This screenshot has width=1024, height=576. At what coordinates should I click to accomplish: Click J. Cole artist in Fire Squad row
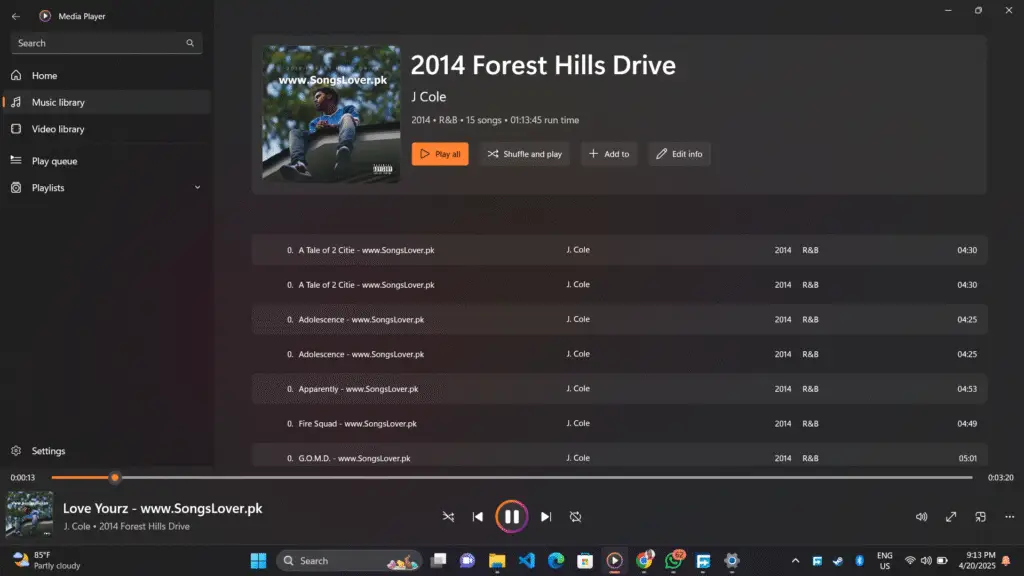578,423
